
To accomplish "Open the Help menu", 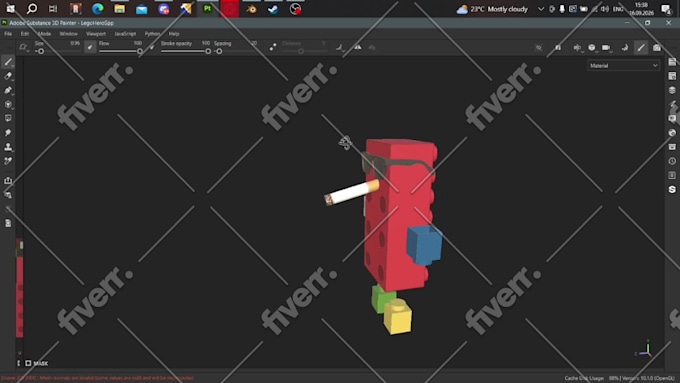I will coord(174,34).
